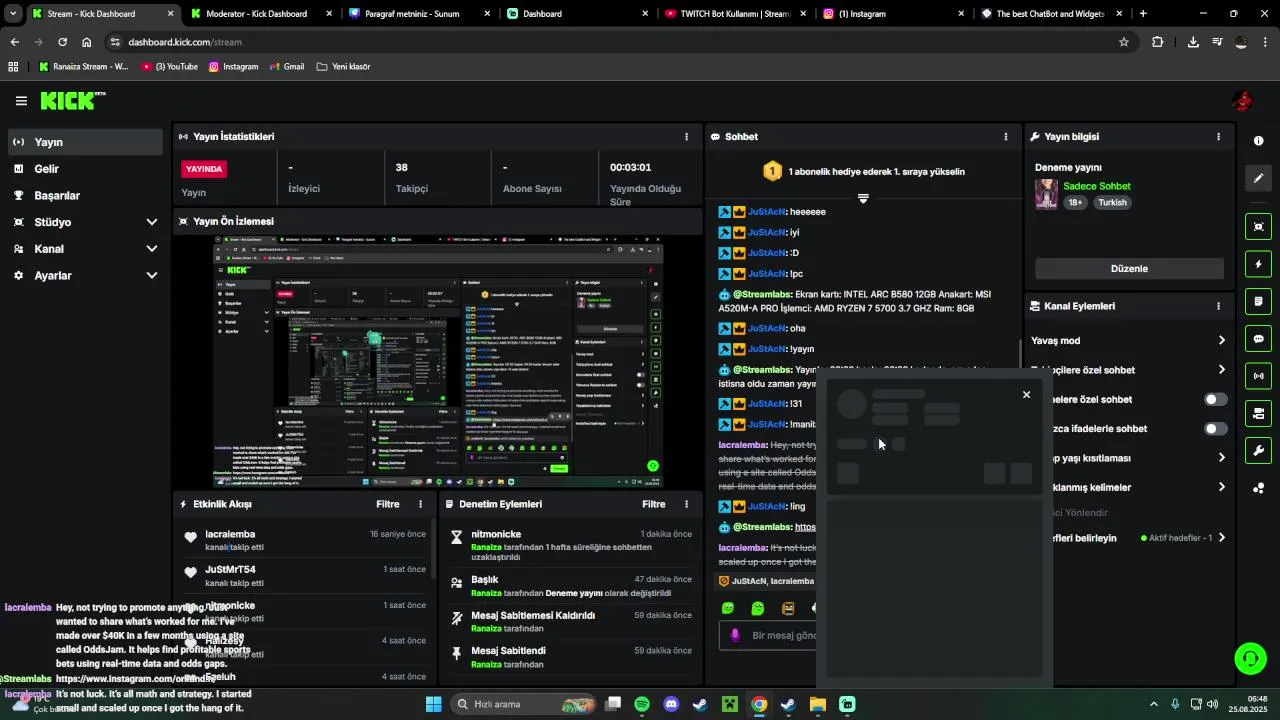Open Discord from the taskbar

pos(671,704)
